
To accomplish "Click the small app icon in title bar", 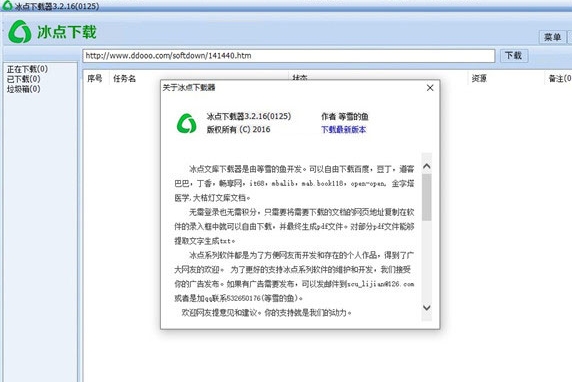I will coord(7,6).
